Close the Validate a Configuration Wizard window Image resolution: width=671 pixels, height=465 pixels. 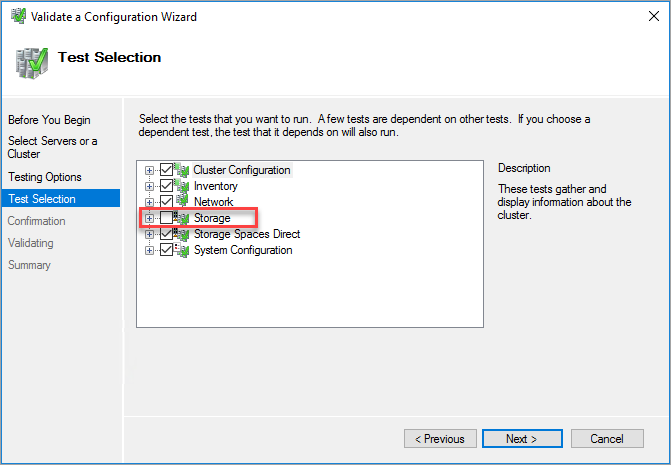(x=653, y=16)
